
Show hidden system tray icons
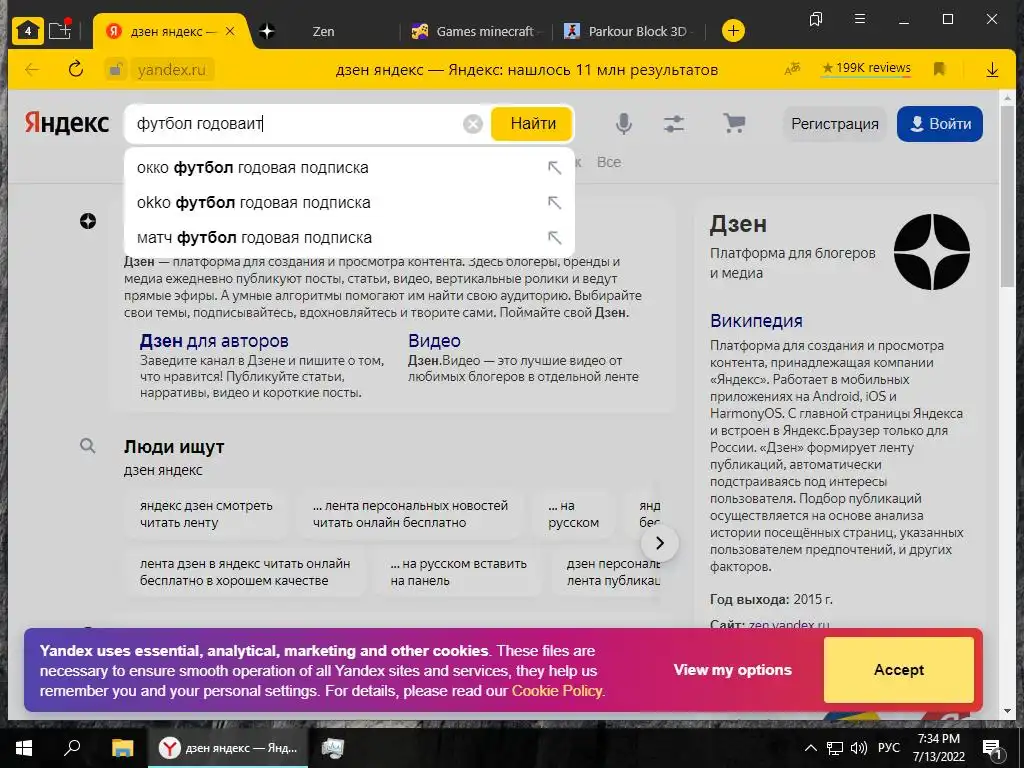pyautogui.click(x=810, y=748)
